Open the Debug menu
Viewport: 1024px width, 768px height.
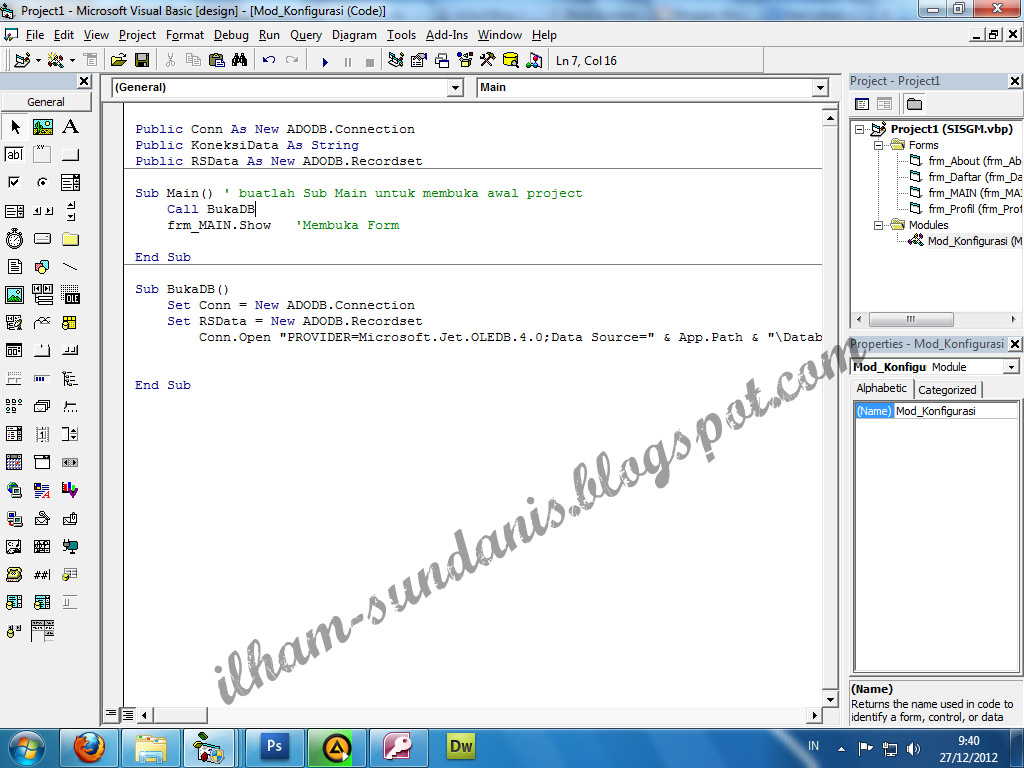(x=231, y=35)
